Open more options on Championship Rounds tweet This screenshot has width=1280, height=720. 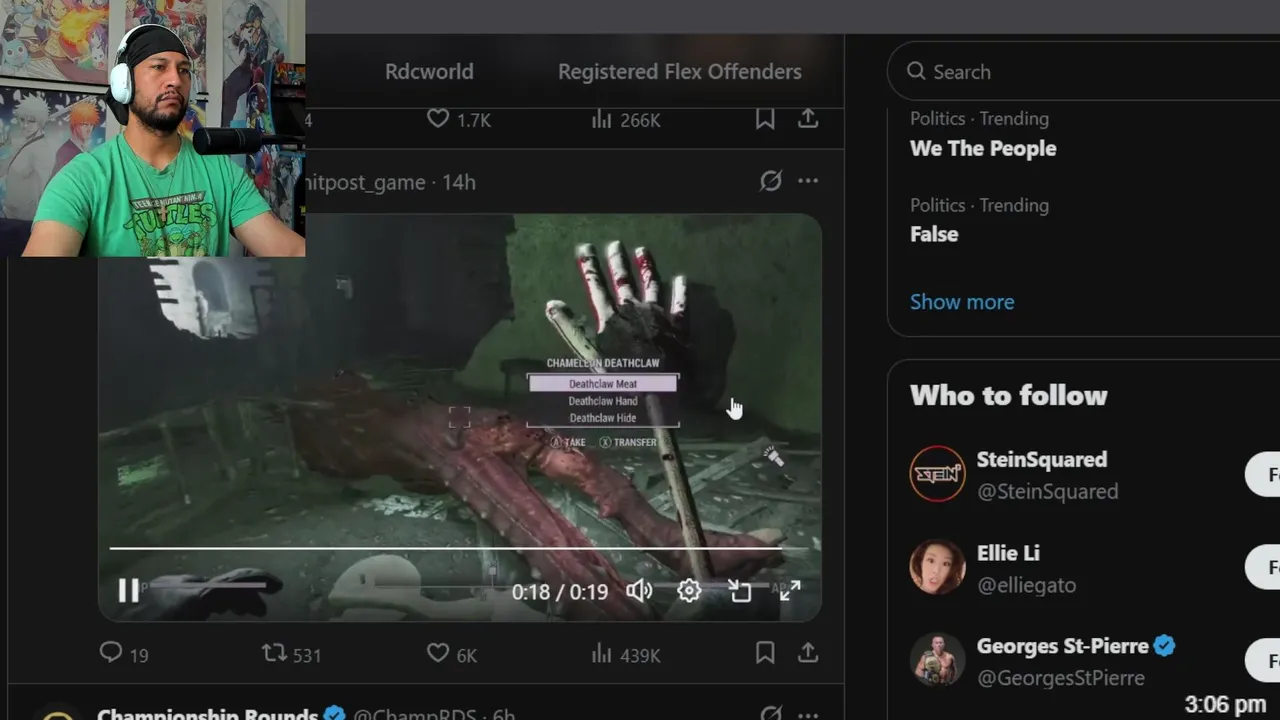click(x=808, y=714)
